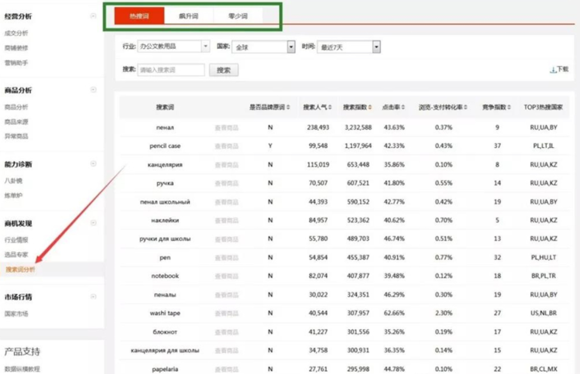
Task: Switch to the 零少词 tab
Action: (x=238, y=16)
